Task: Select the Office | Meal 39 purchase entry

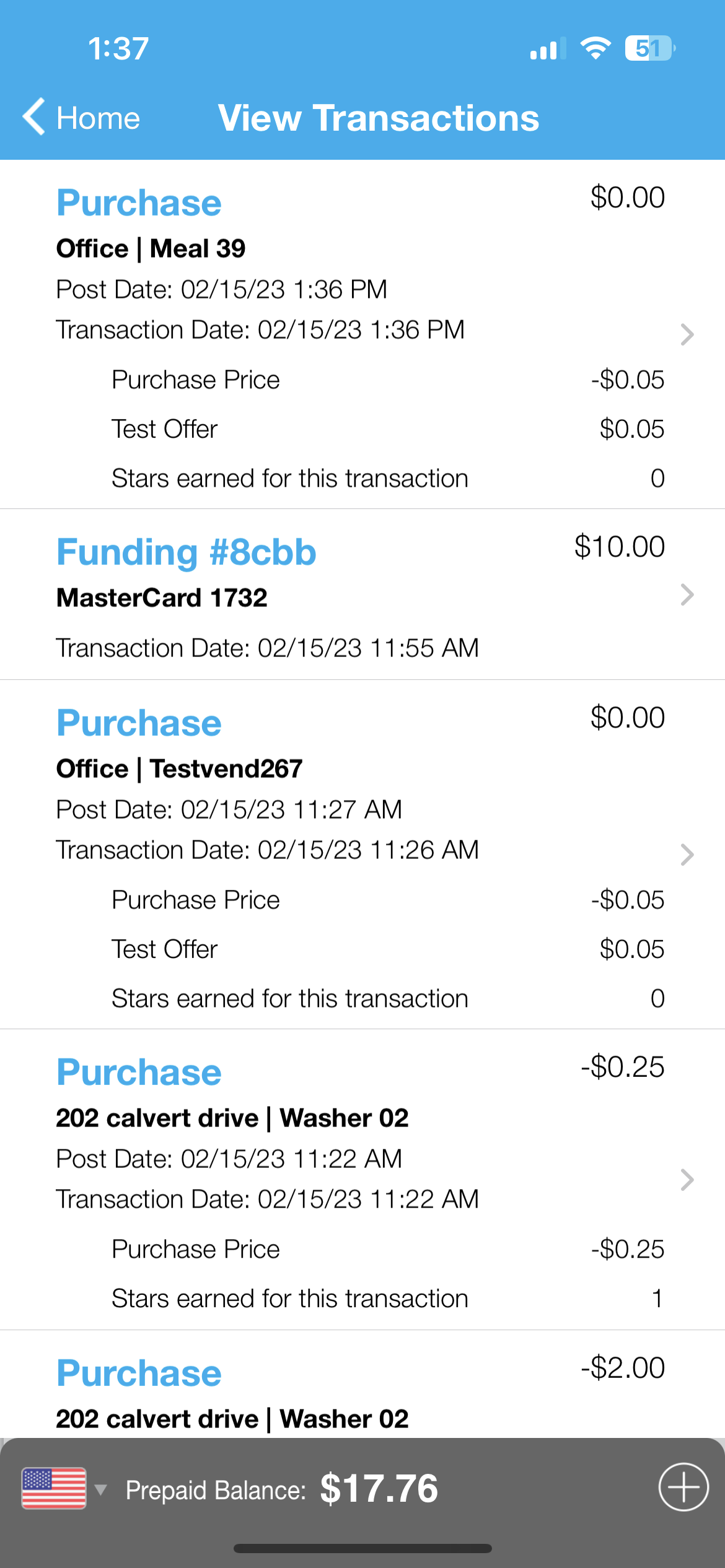Action: (x=362, y=334)
